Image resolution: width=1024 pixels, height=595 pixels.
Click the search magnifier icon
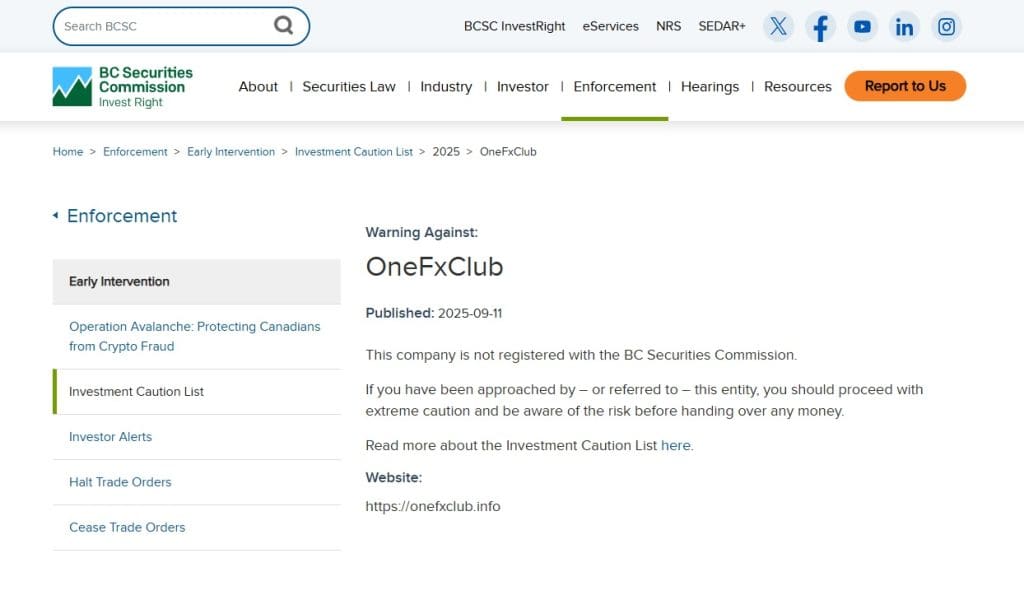click(284, 26)
